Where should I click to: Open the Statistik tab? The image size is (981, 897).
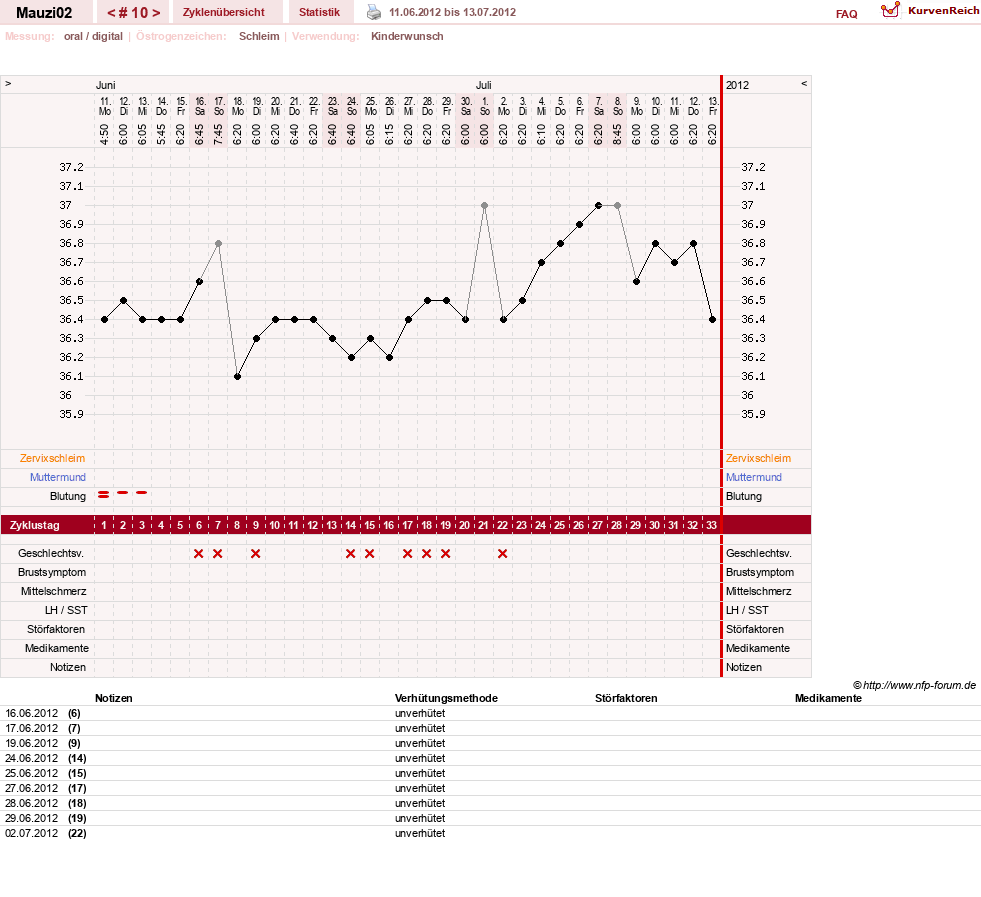[x=319, y=12]
